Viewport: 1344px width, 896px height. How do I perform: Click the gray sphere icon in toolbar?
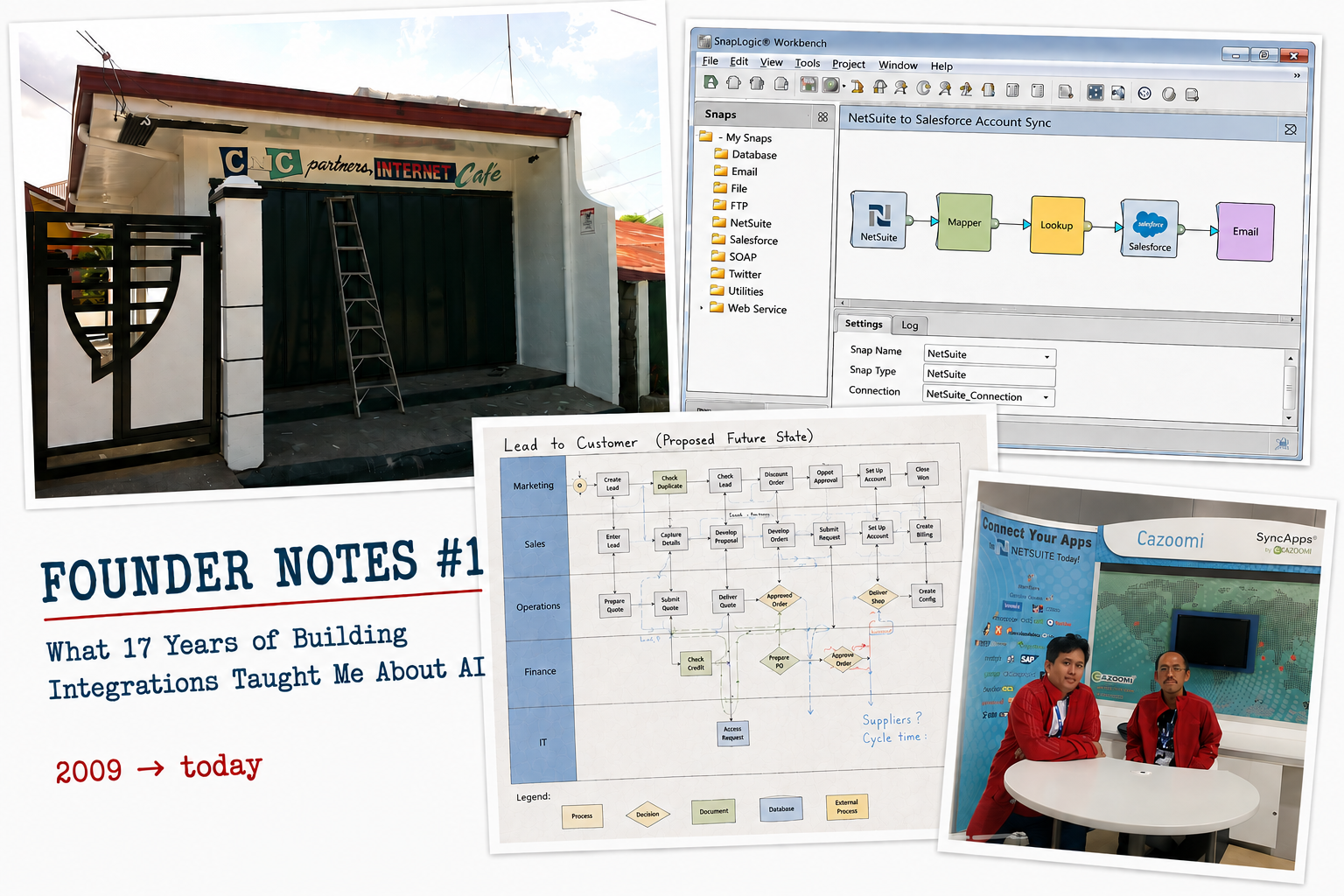1168,94
